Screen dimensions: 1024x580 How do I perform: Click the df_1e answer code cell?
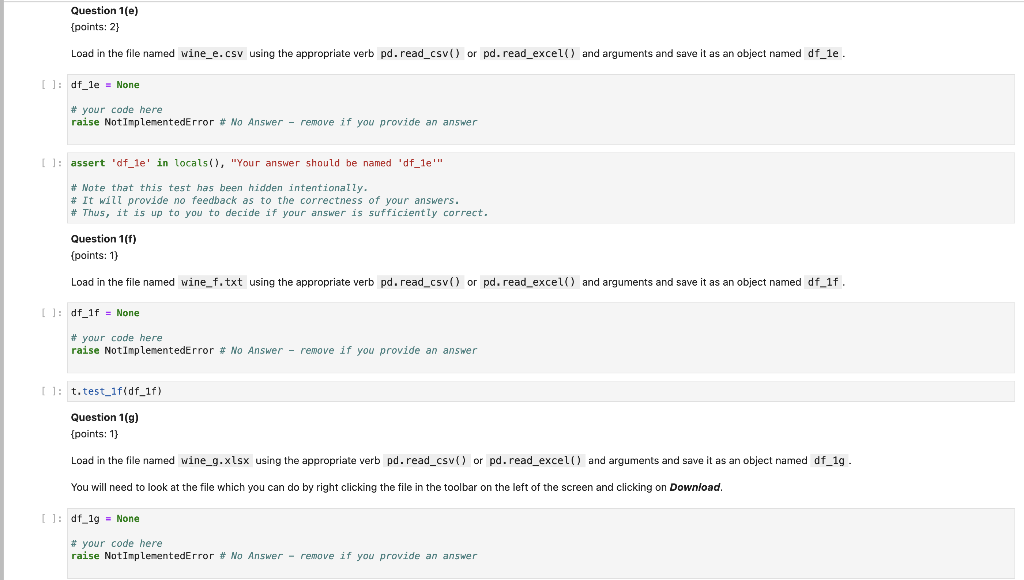pyautogui.click(x=541, y=109)
